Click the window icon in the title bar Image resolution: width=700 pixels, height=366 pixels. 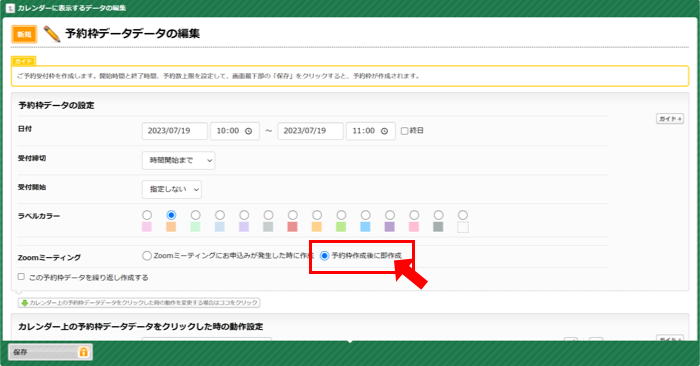[x=10, y=8]
